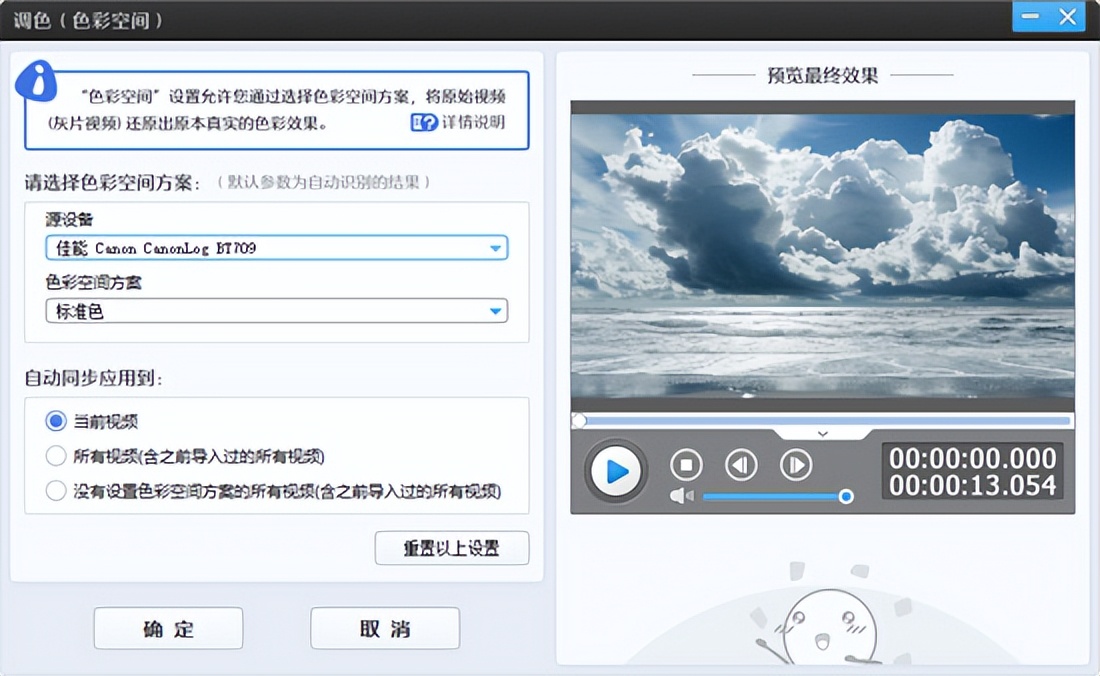Select 没有设置色彩空间方案的所有视频 radio option
Image resolution: width=1100 pixels, height=676 pixels.
(56, 490)
